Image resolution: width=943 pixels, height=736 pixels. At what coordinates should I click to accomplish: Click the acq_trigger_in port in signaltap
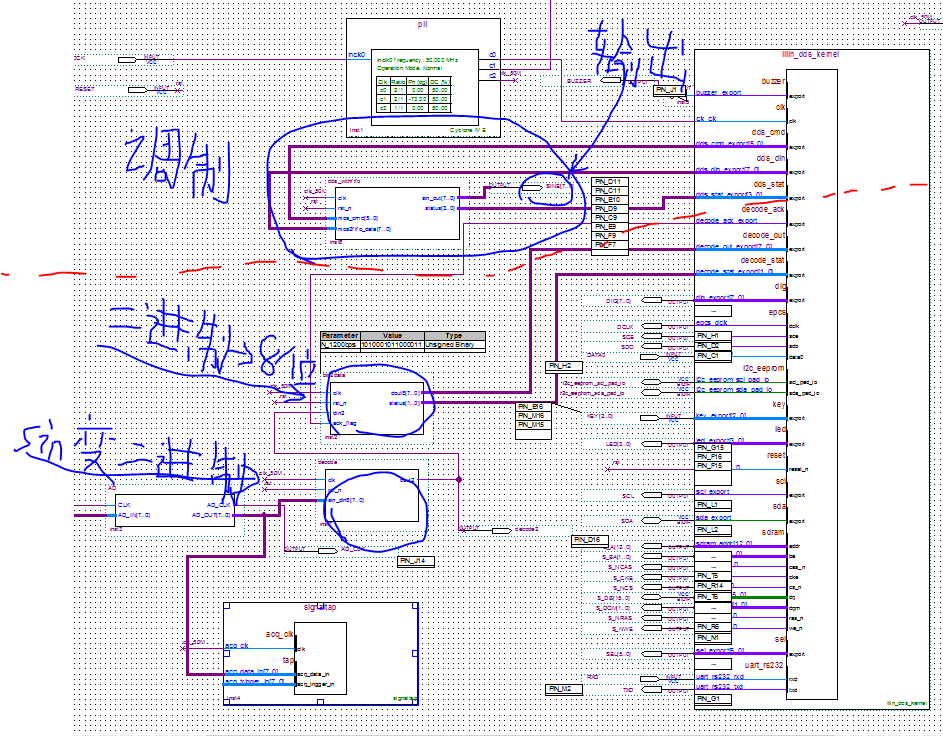tap(316, 684)
